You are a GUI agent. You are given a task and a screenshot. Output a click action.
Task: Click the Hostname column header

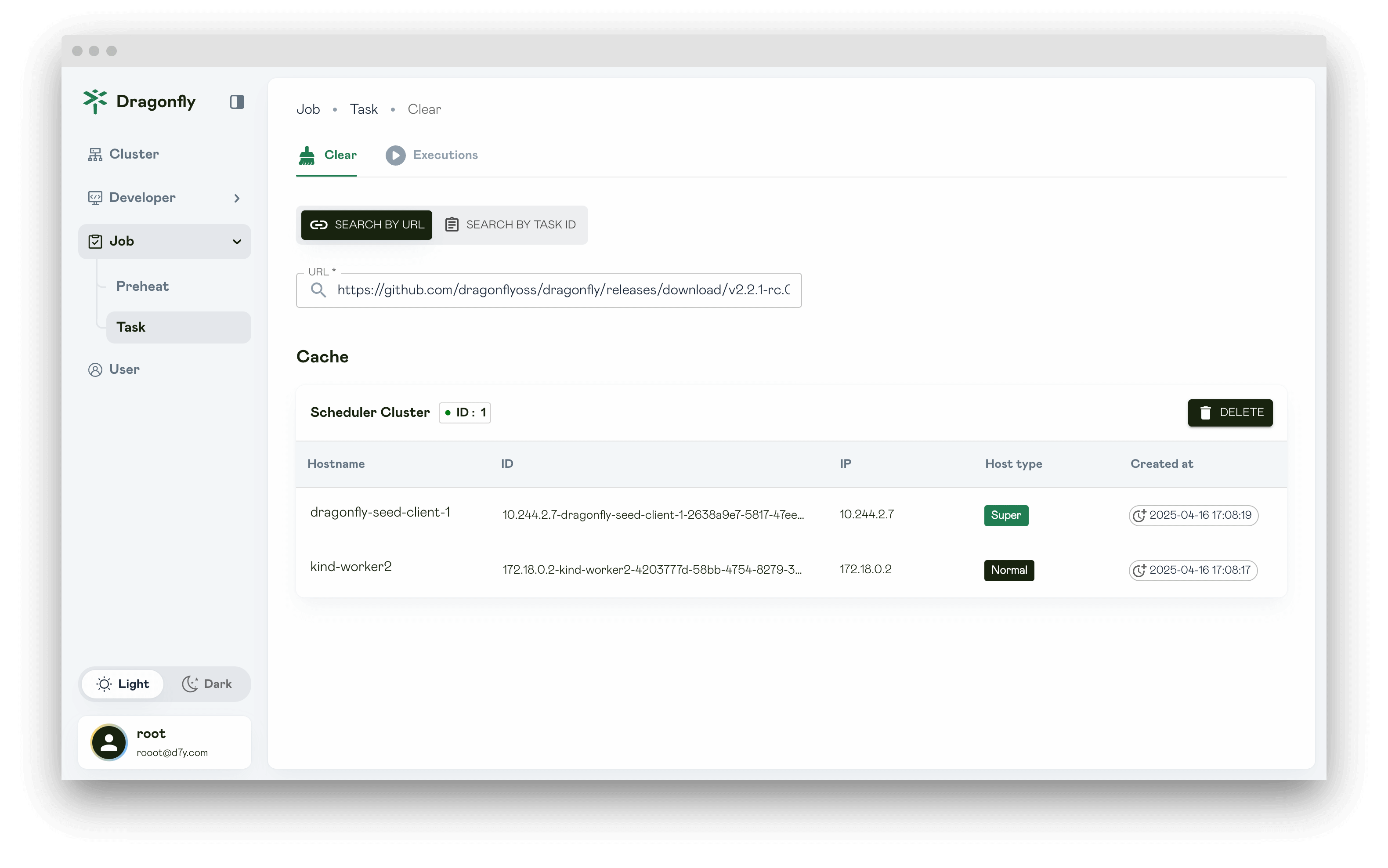336,464
